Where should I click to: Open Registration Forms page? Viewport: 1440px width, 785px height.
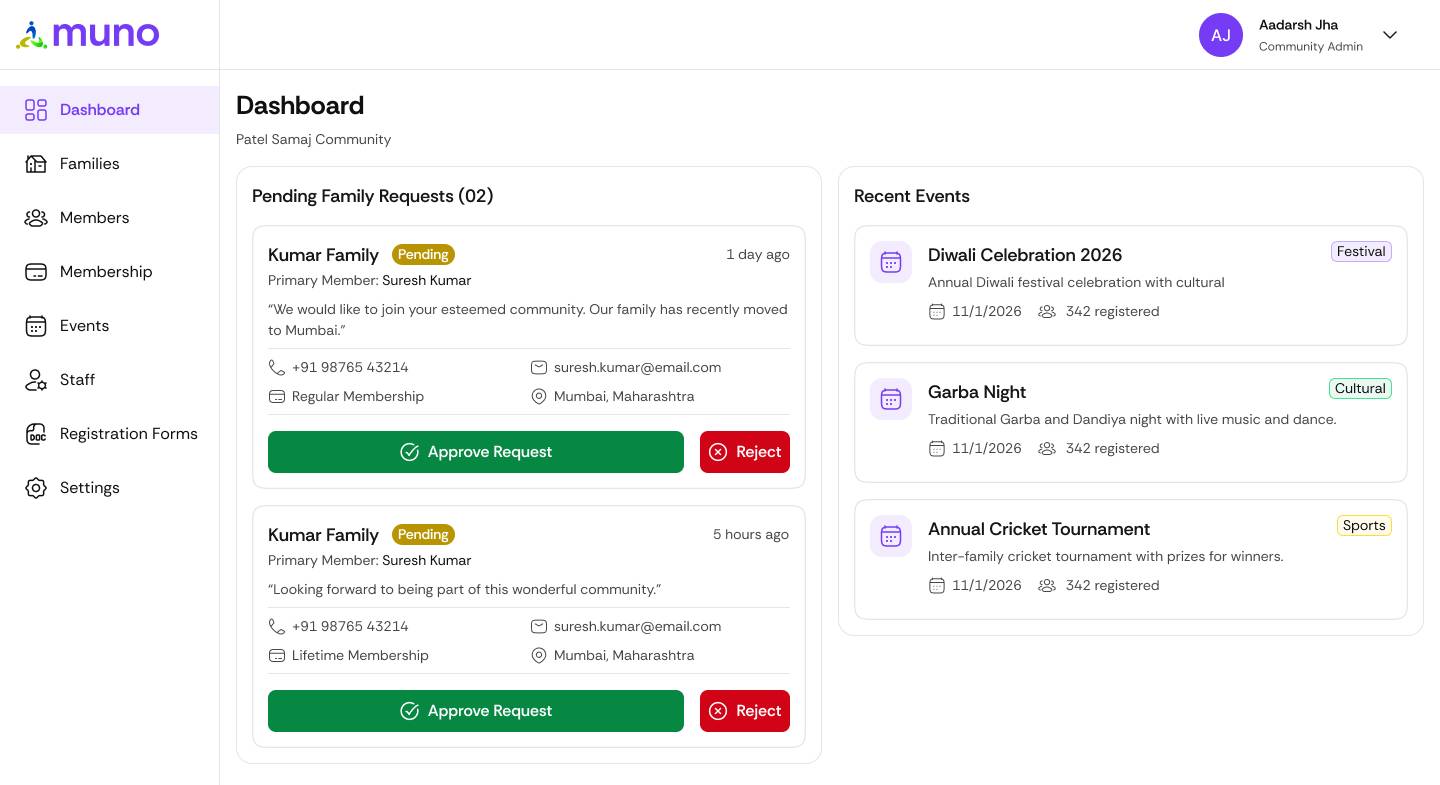pyautogui.click(x=109, y=434)
